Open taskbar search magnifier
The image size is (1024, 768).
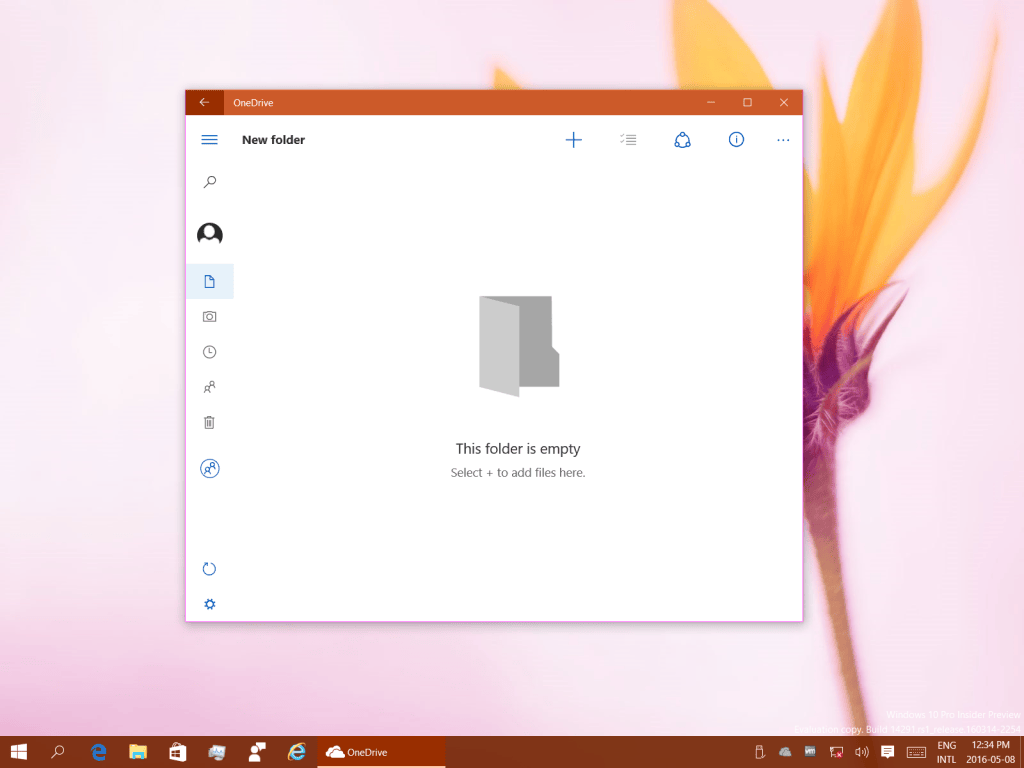click(x=58, y=752)
